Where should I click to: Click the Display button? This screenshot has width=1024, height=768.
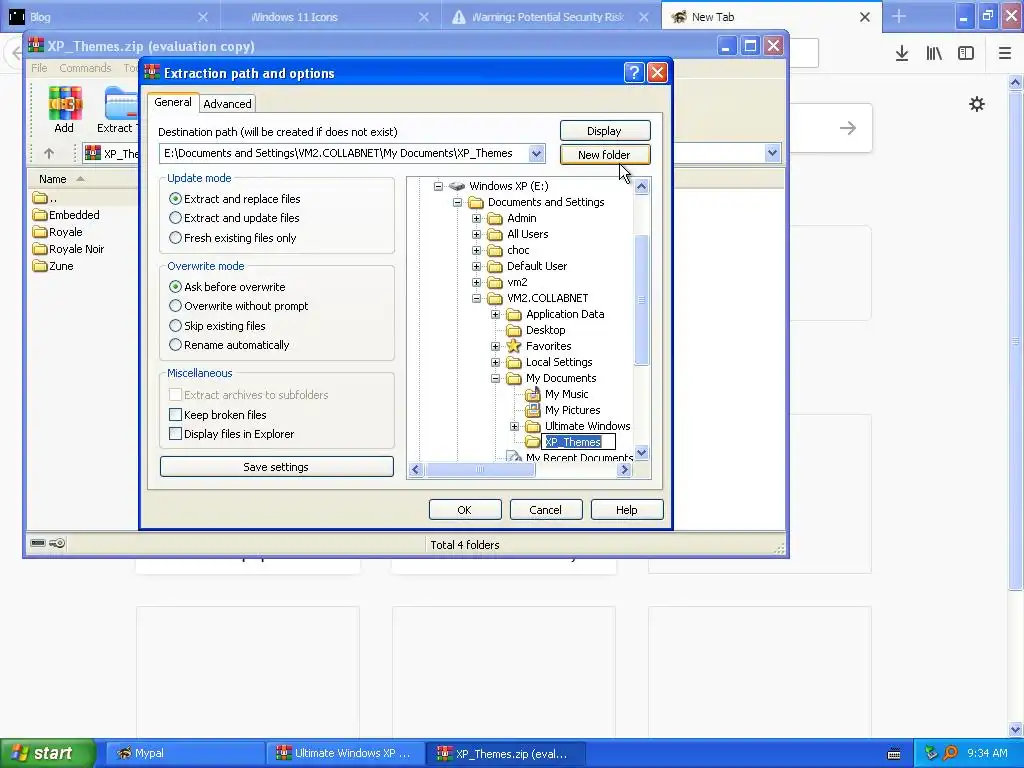(605, 131)
